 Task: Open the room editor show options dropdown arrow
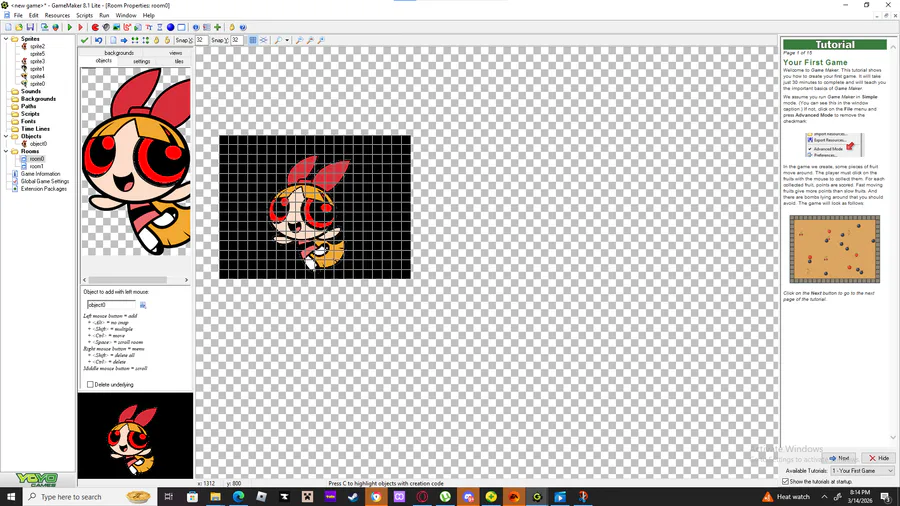click(287, 40)
